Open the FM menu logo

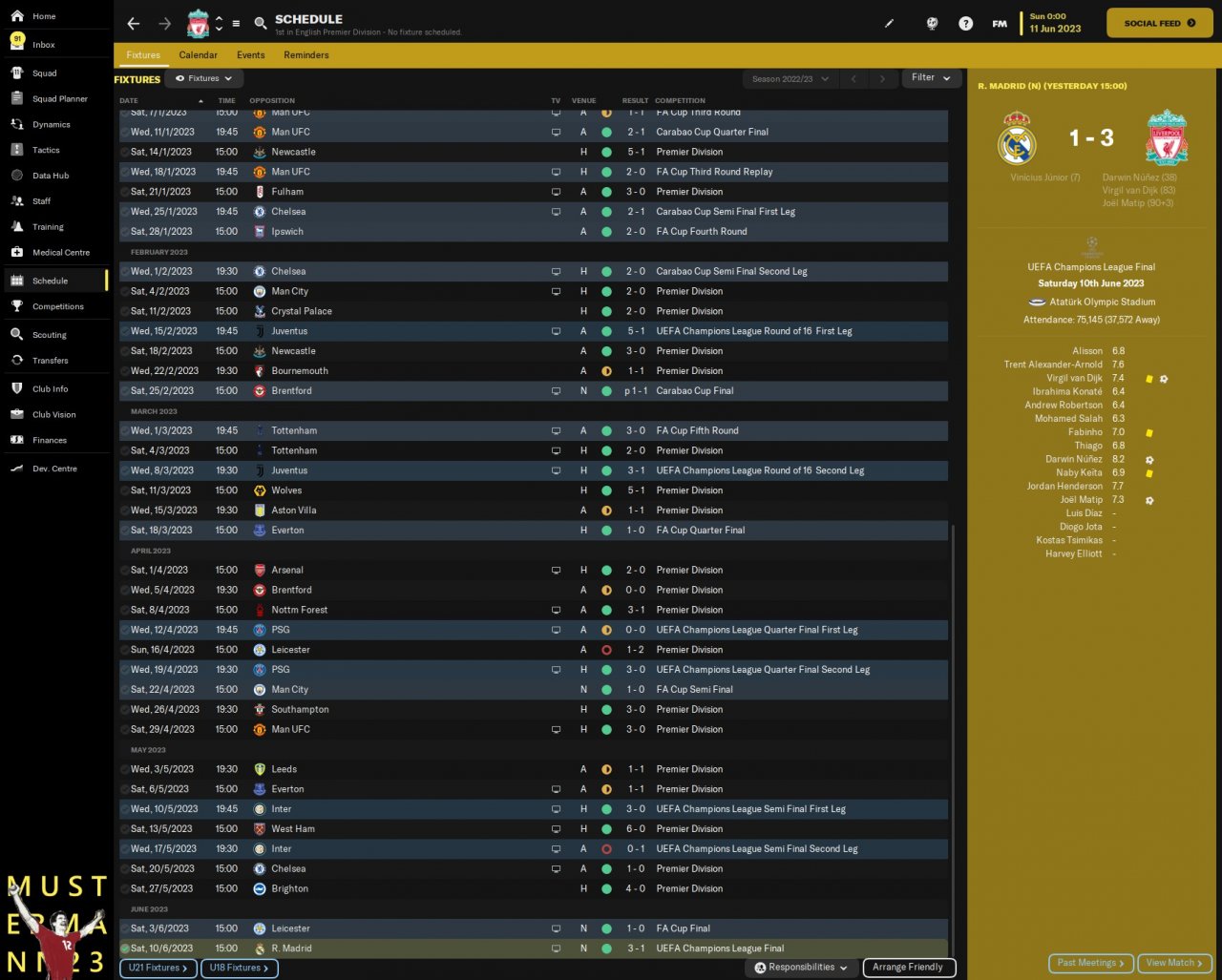[x=1000, y=23]
